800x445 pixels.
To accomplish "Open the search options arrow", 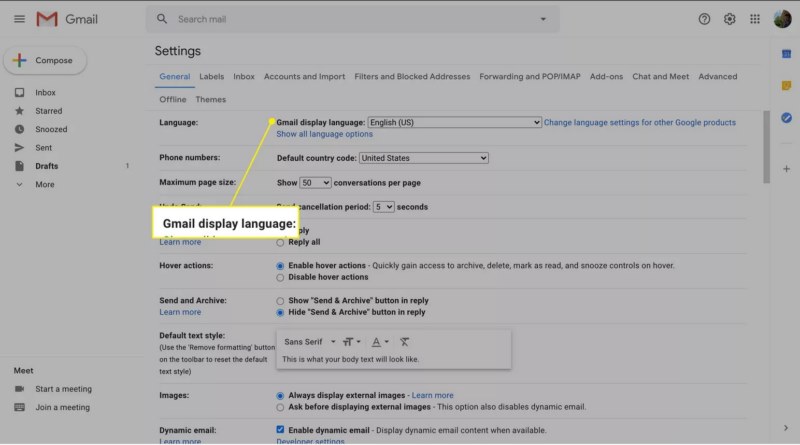I will tap(543, 19).
